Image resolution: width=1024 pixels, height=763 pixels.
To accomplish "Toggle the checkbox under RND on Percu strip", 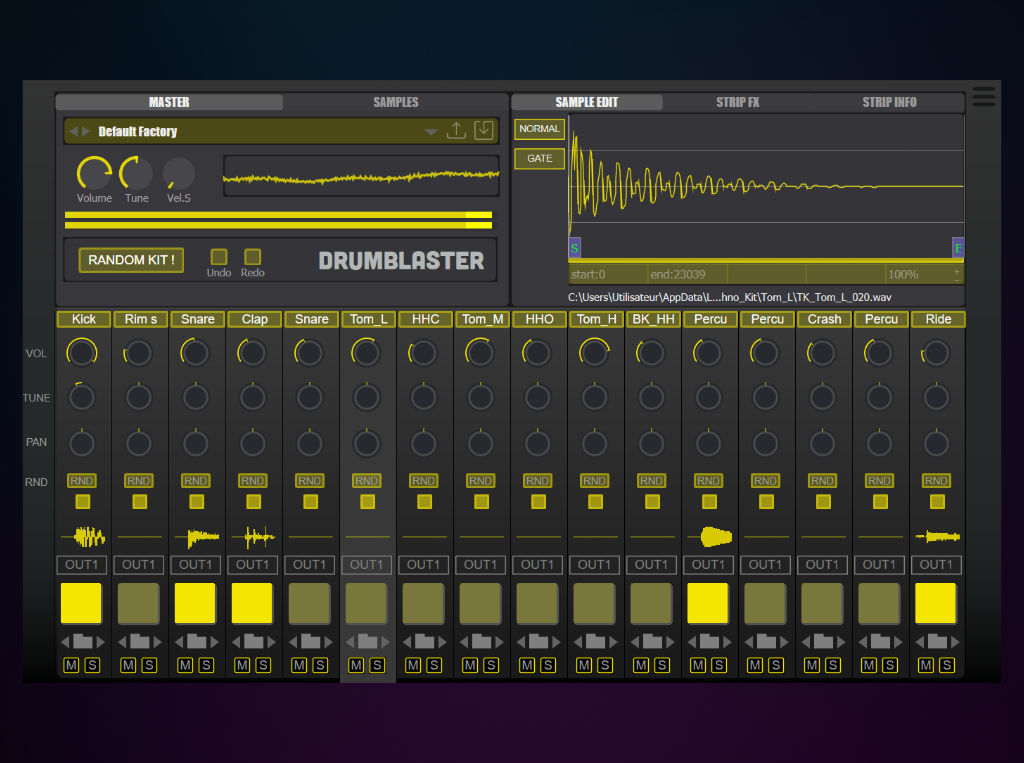I will point(708,501).
